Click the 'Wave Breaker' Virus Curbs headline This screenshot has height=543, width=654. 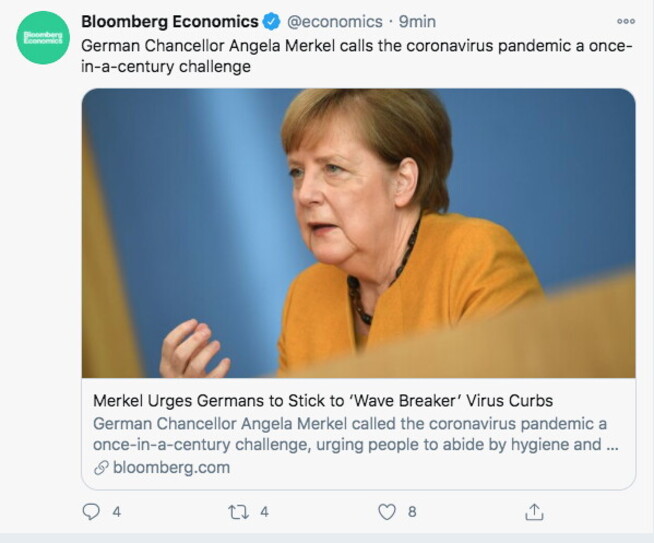(x=322, y=401)
